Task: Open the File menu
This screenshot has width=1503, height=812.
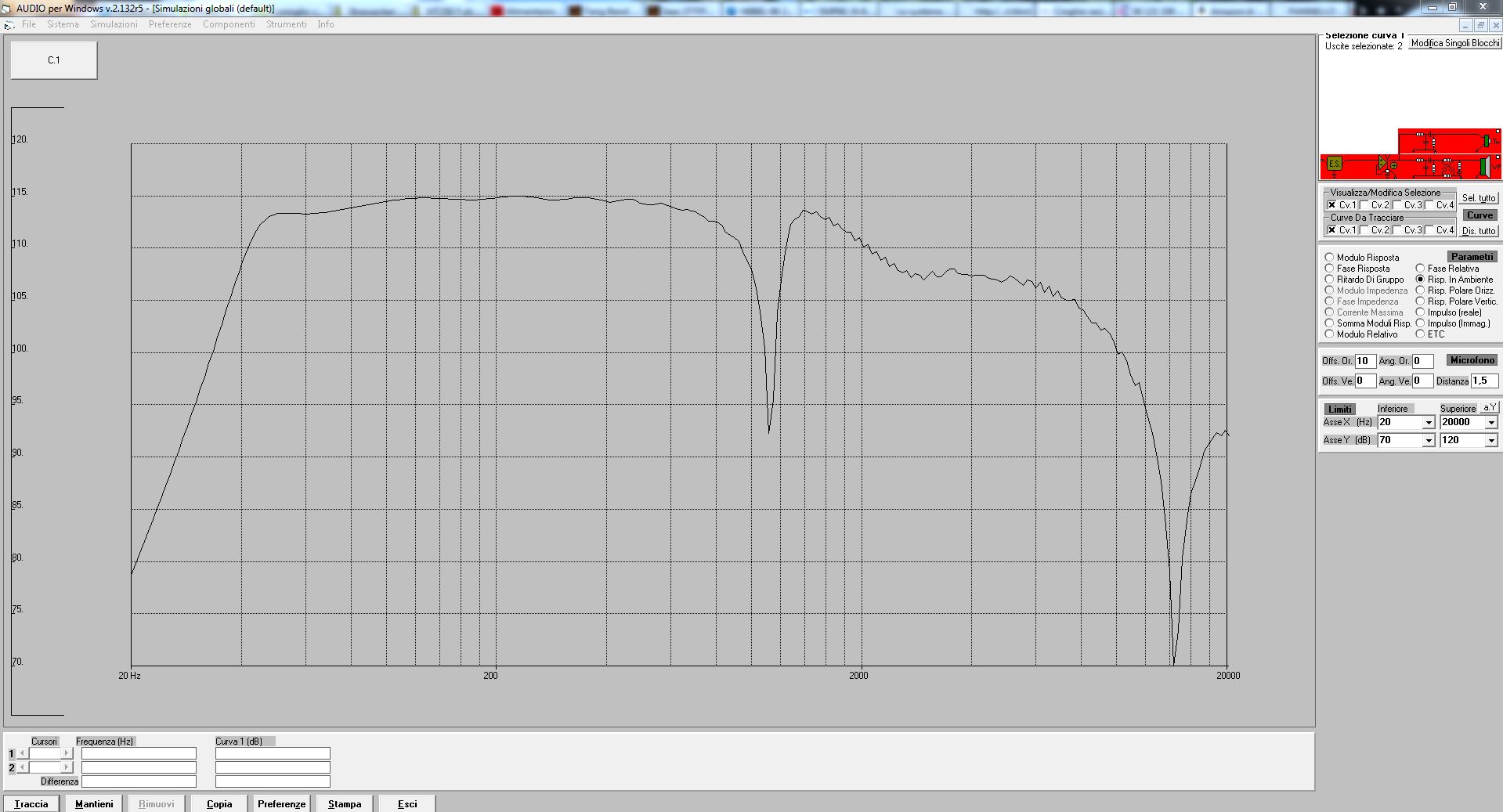Action: [29, 24]
